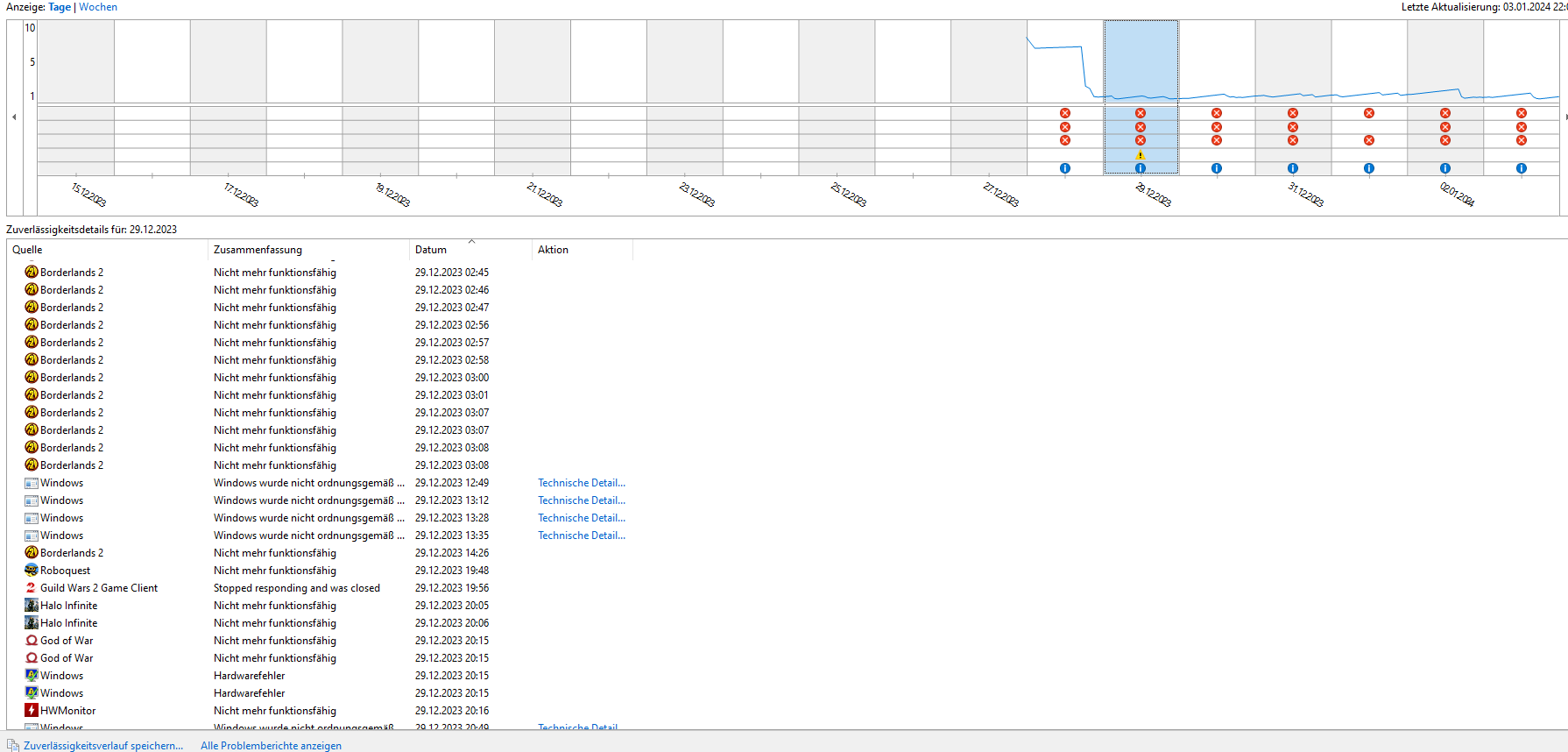The width and height of the screenshot is (1568, 752).
Task: Click Borderlands 2 icon in the 02:45 row
Action: point(32,272)
